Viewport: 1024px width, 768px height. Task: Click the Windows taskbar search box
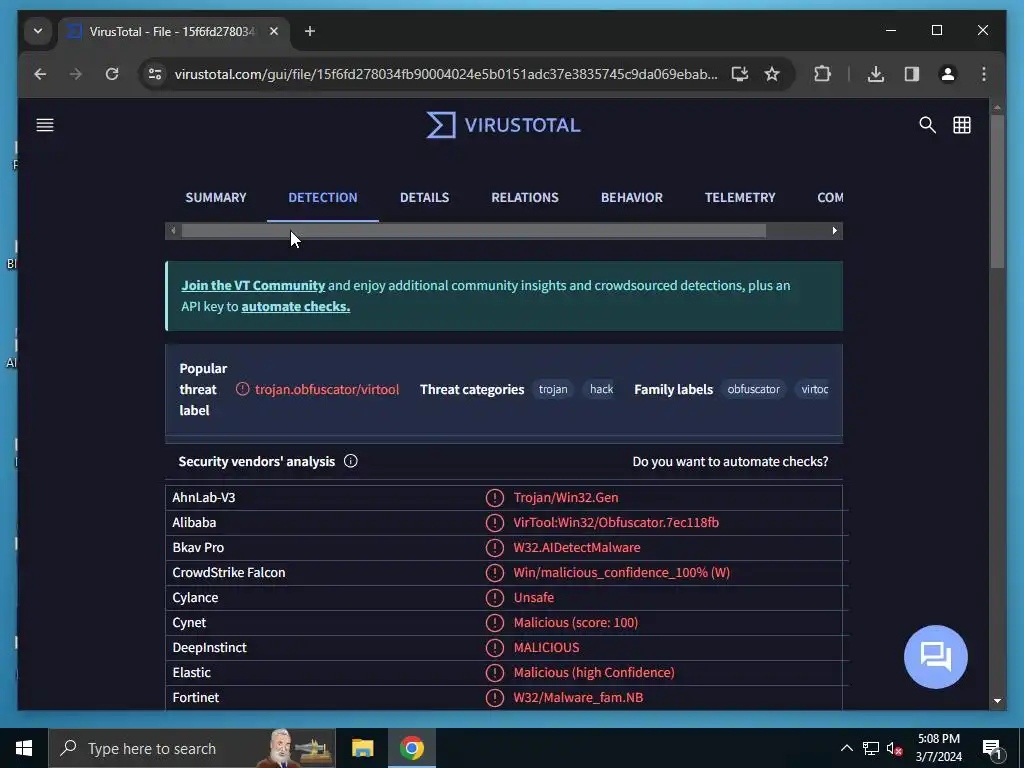pos(192,748)
